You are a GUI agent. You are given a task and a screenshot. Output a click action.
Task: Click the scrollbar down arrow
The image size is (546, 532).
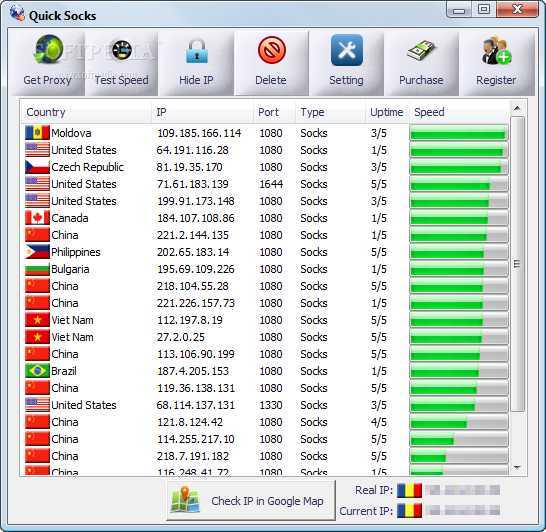517,467
